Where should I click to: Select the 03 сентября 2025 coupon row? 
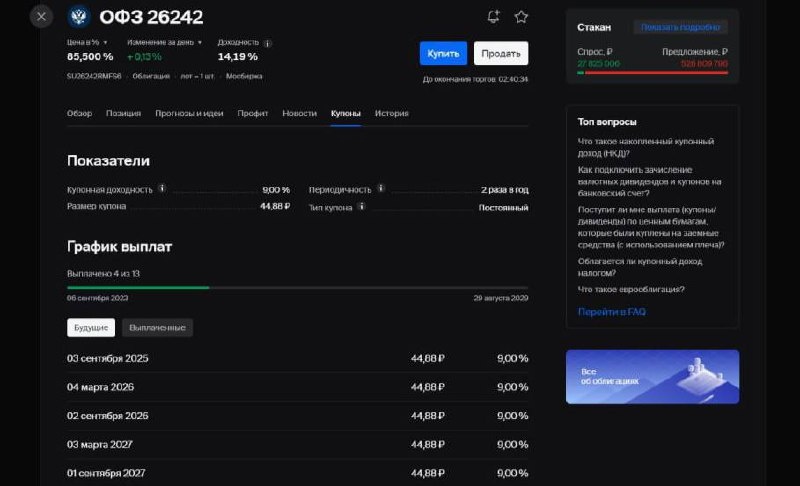click(x=297, y=359)
